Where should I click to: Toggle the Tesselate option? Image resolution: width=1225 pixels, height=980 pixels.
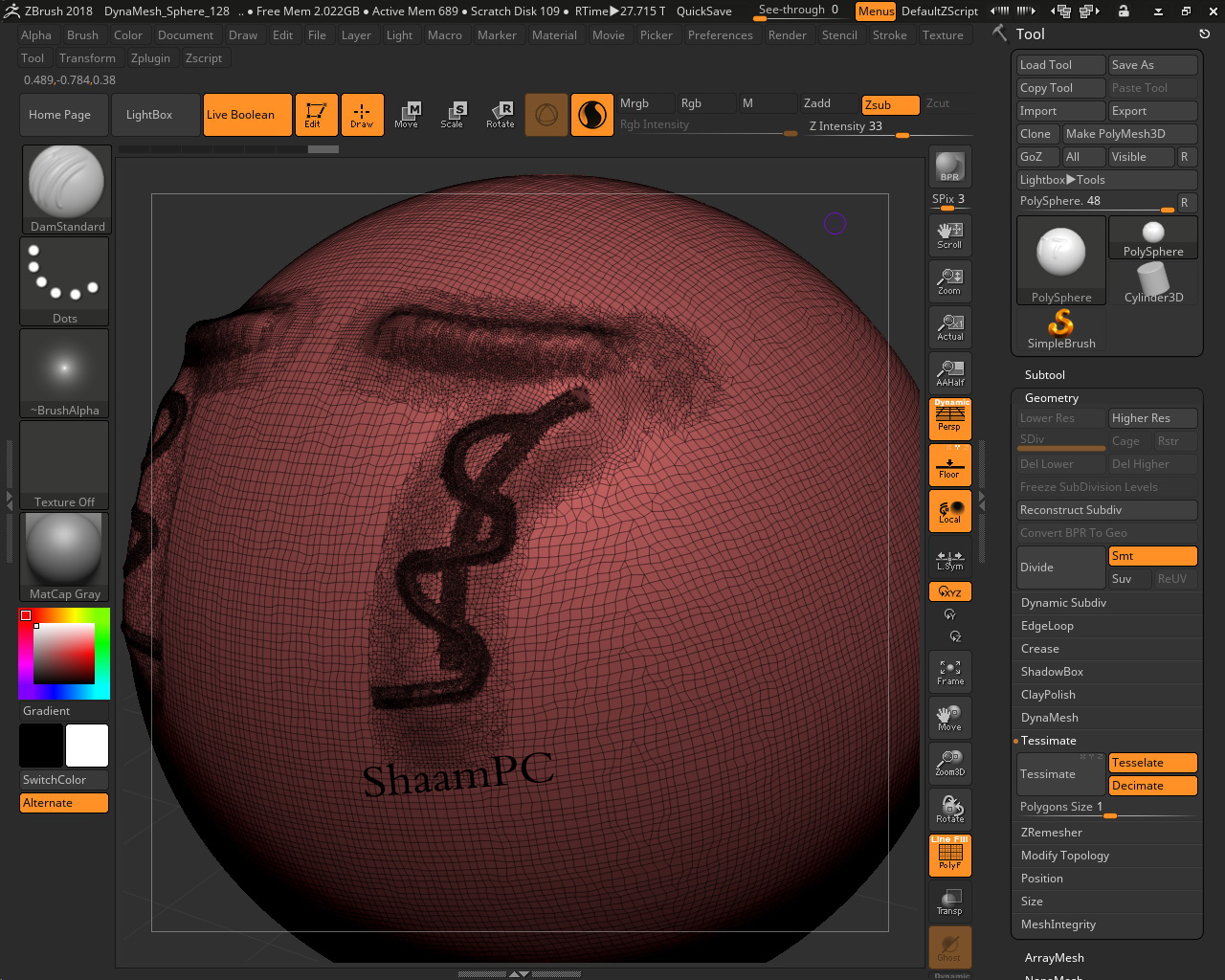pos(1152,763)
